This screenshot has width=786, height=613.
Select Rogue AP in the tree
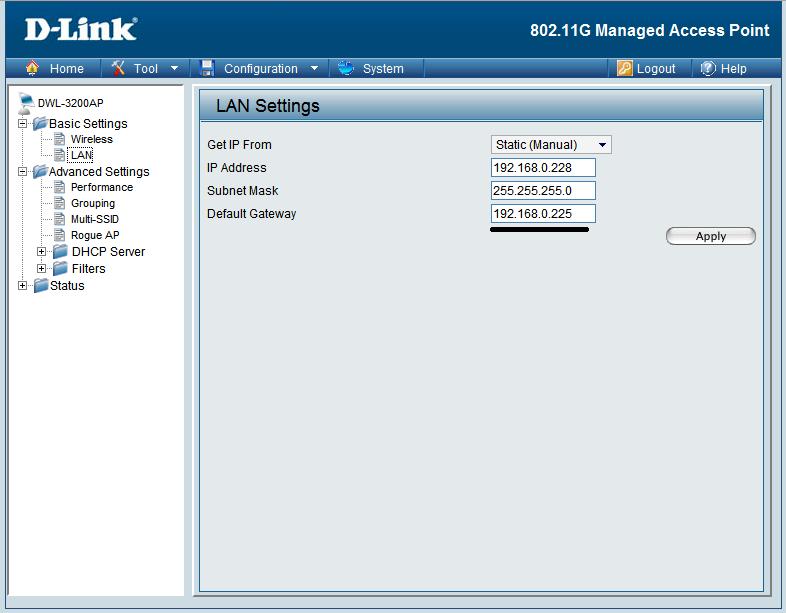tap(95, 235)
